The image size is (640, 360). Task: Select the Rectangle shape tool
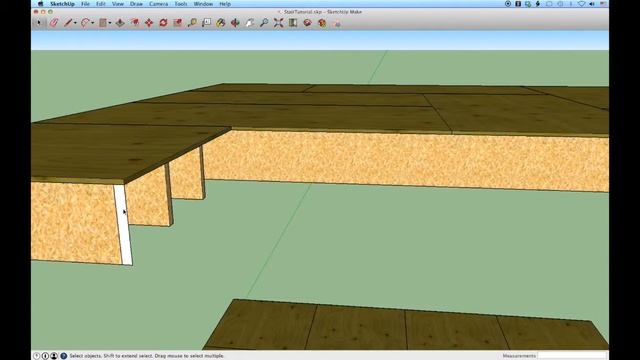[x=103, y=23]
